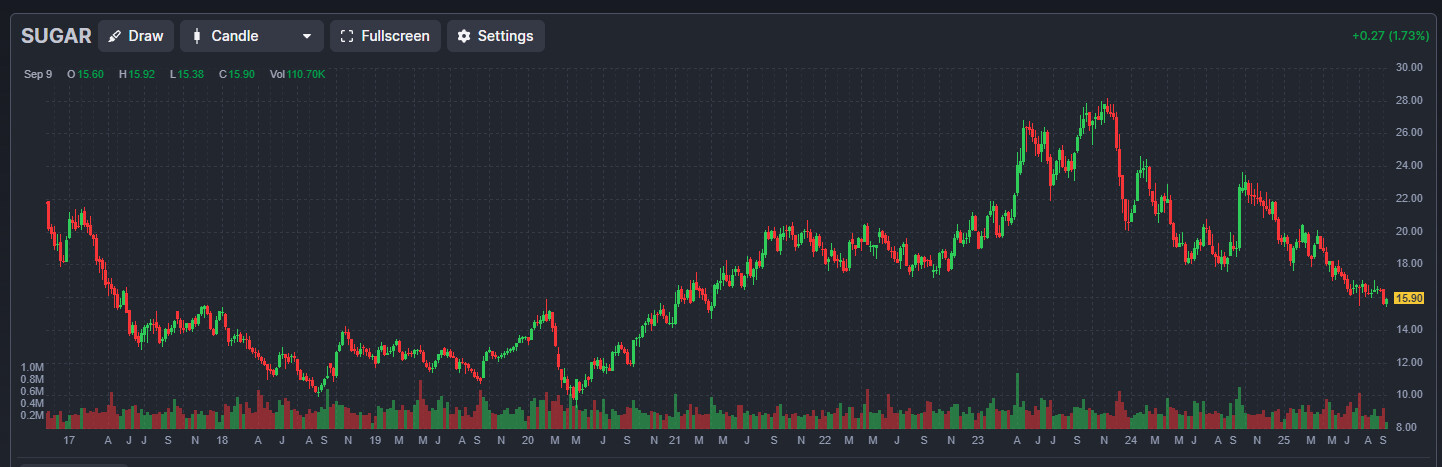Screen dimensions: 1442x467
Task: Click the 8.00 price axis label
Action: tap(1406, 428)
